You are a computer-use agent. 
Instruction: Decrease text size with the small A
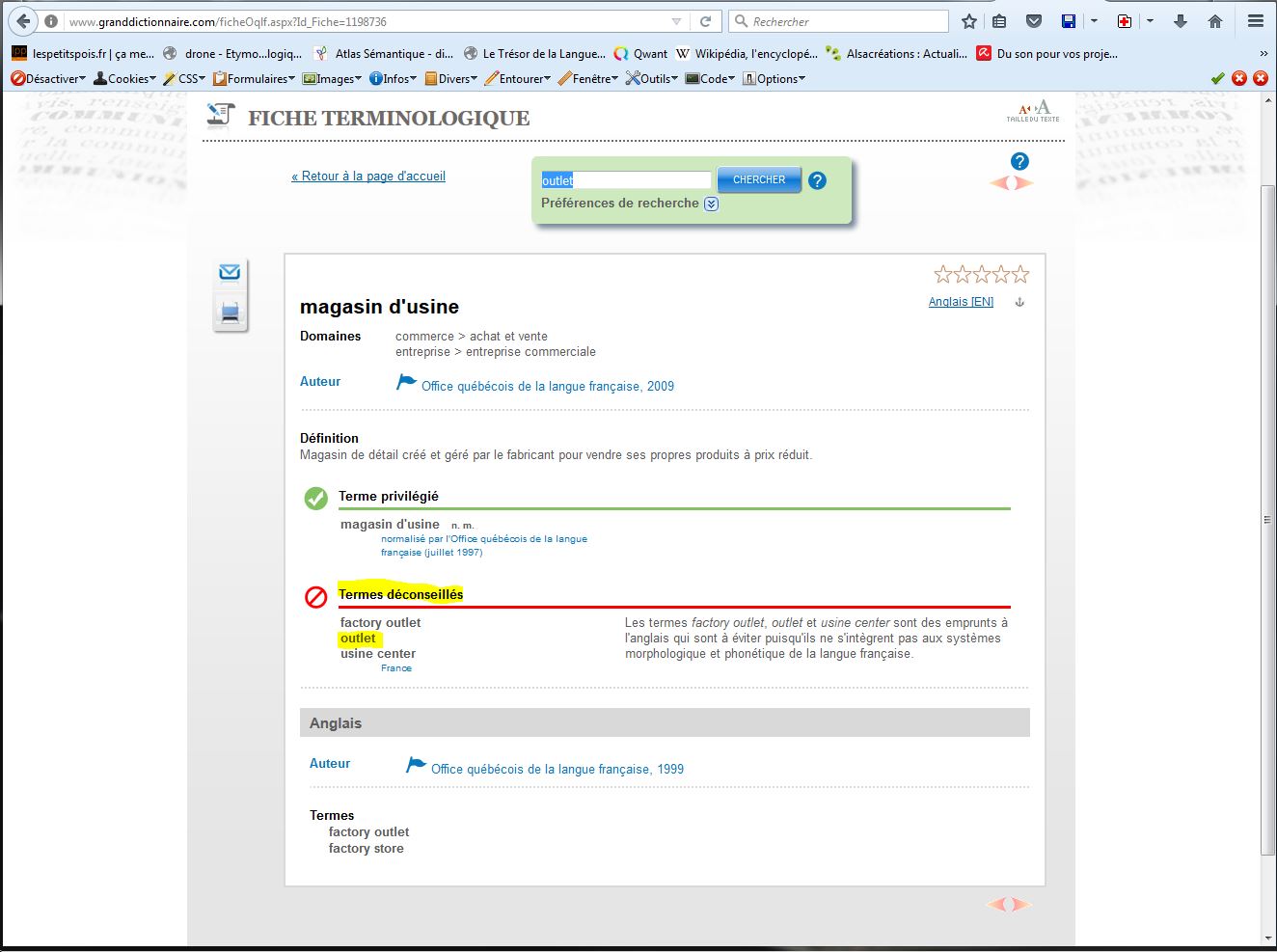point(1023,109)
